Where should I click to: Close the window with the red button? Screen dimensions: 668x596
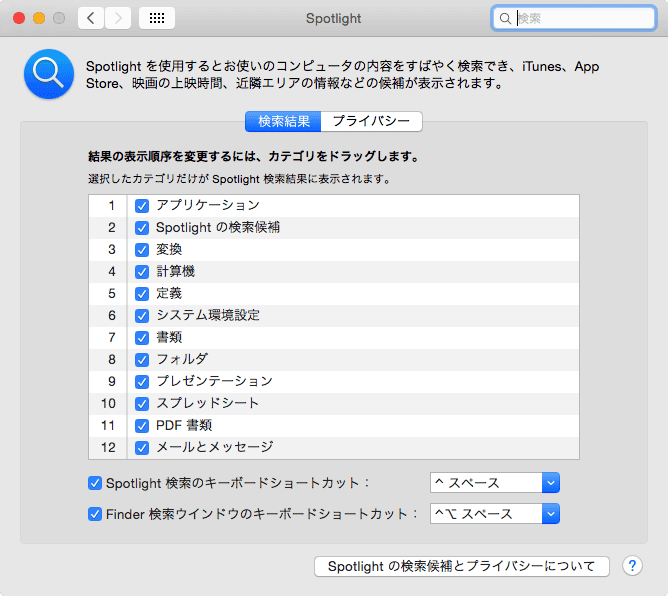(19, 18)
